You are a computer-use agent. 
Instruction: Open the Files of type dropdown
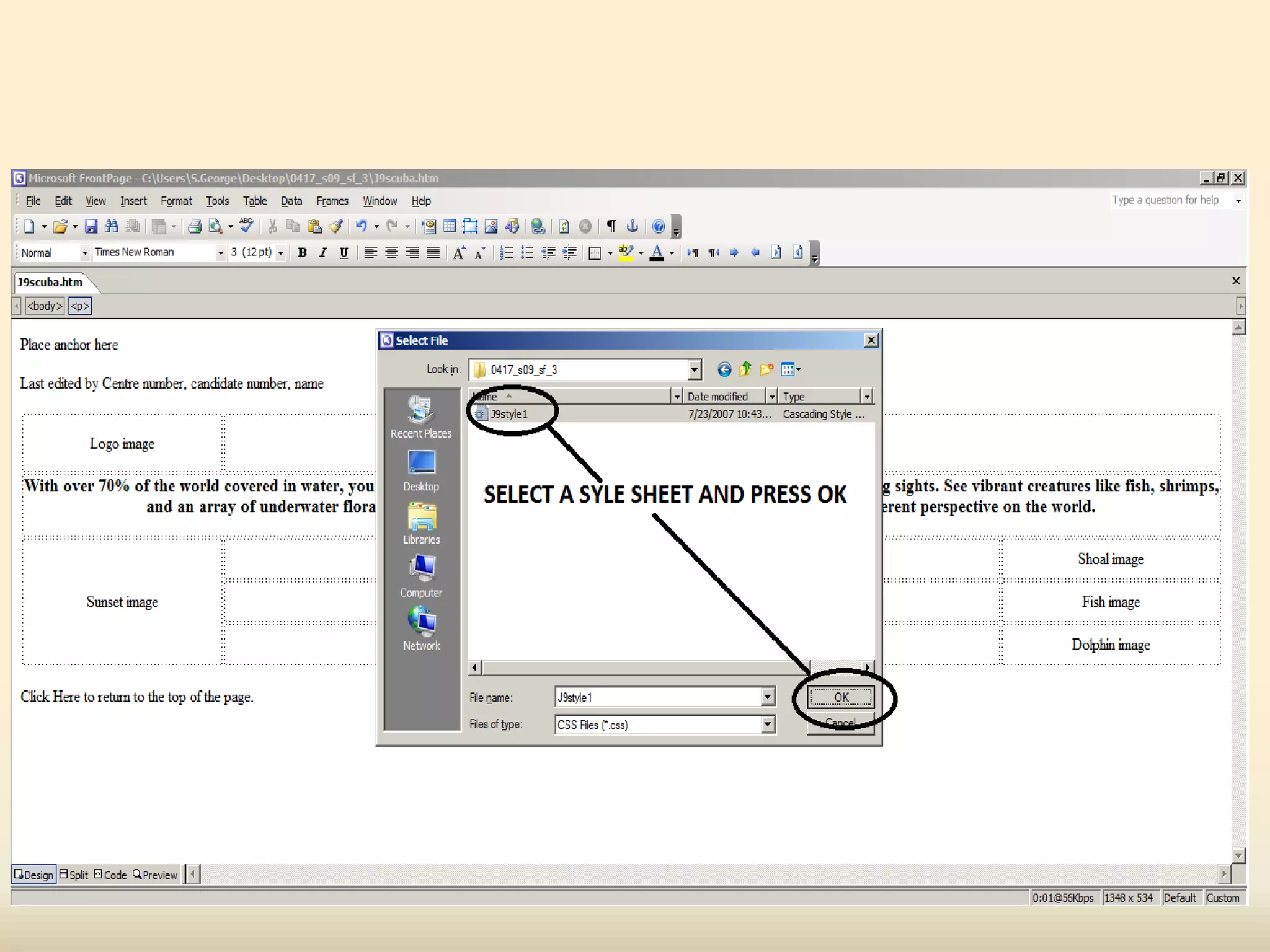[768, 724]
